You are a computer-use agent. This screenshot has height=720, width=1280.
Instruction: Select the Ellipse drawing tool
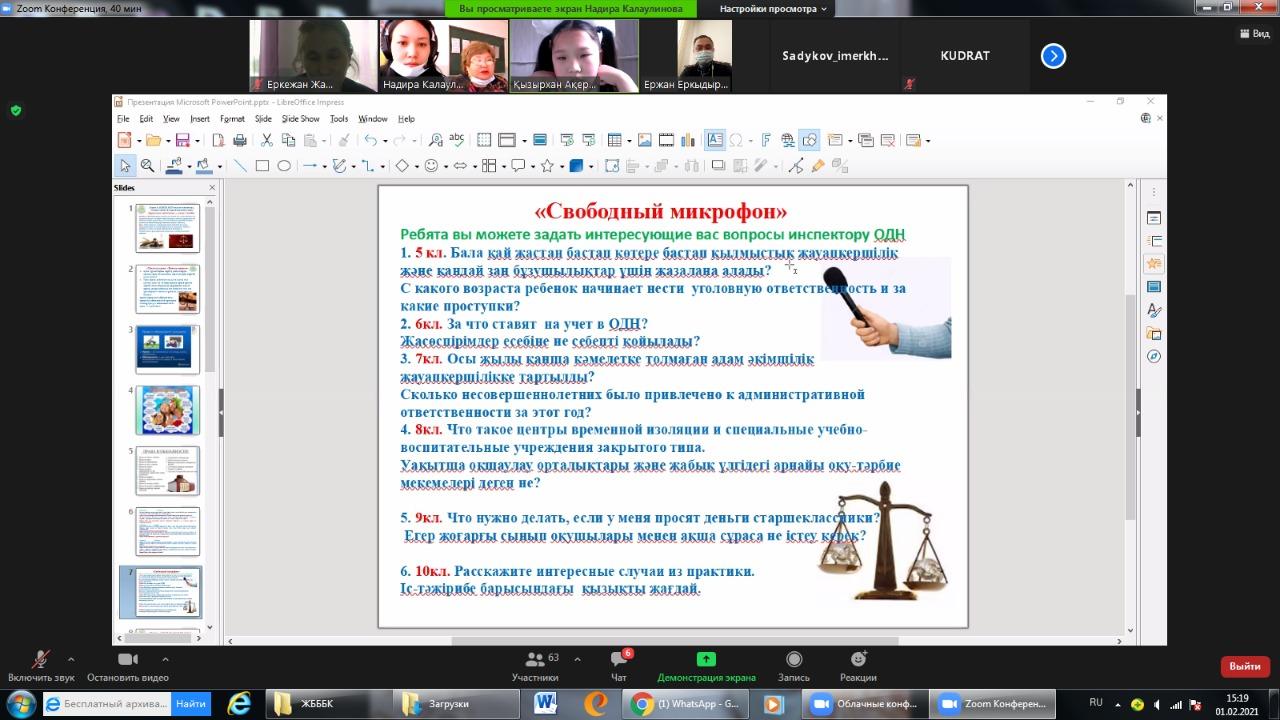point(284,166)
